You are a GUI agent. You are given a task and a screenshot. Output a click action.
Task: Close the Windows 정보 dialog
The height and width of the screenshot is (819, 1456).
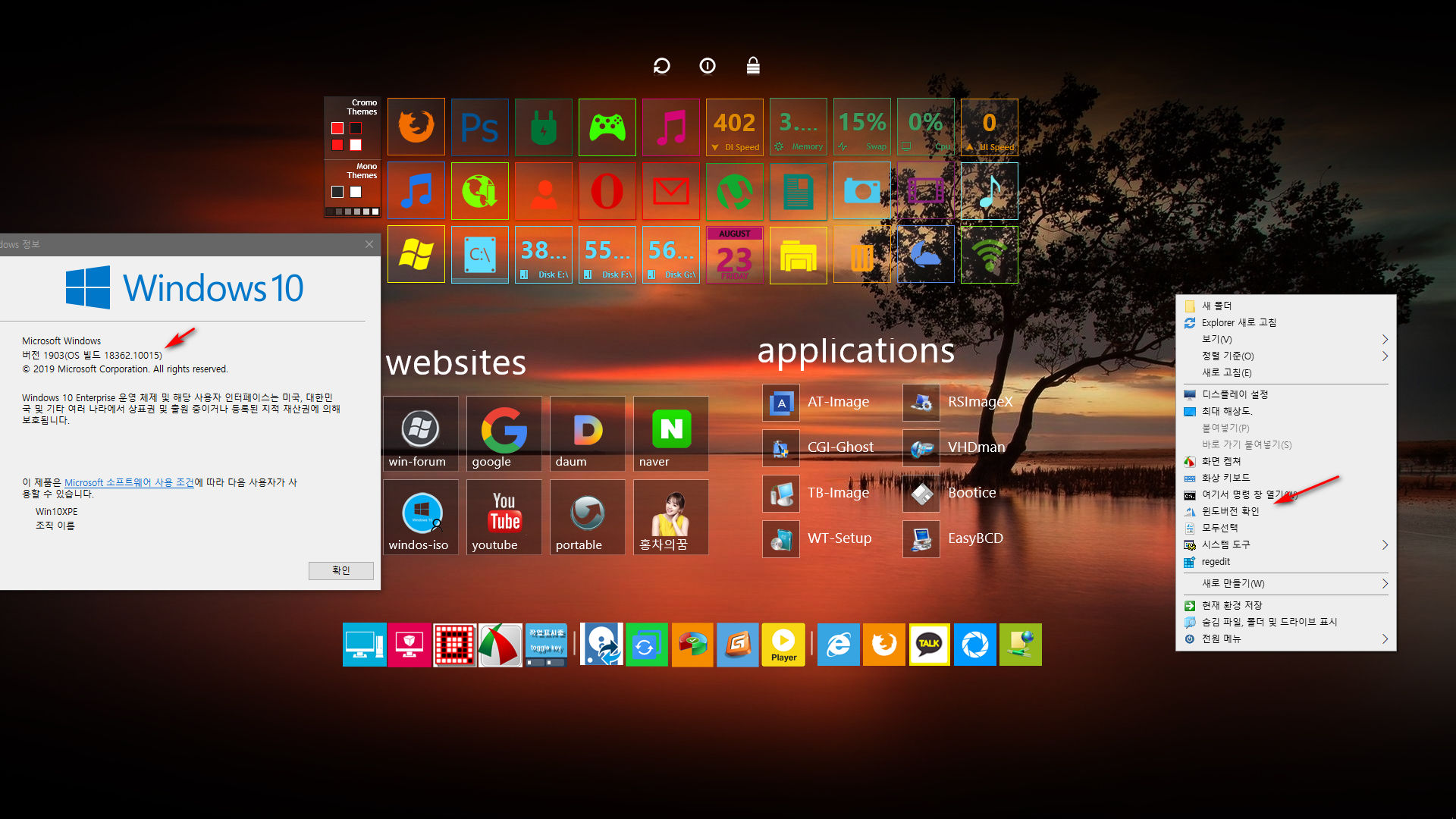tap(369, 244)
